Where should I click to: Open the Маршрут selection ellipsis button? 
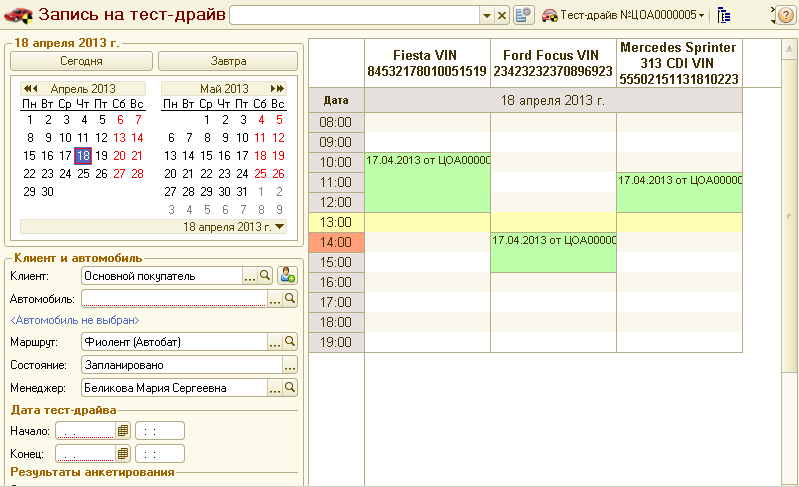[275, 342]
